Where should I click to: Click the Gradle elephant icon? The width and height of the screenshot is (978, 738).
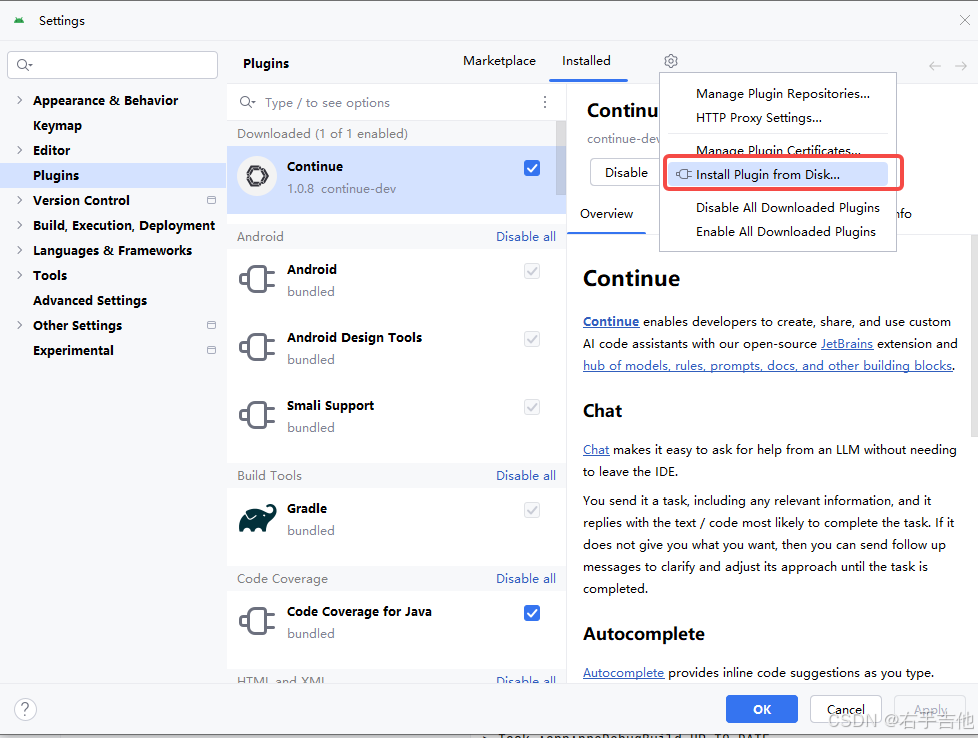coord(257,518)
